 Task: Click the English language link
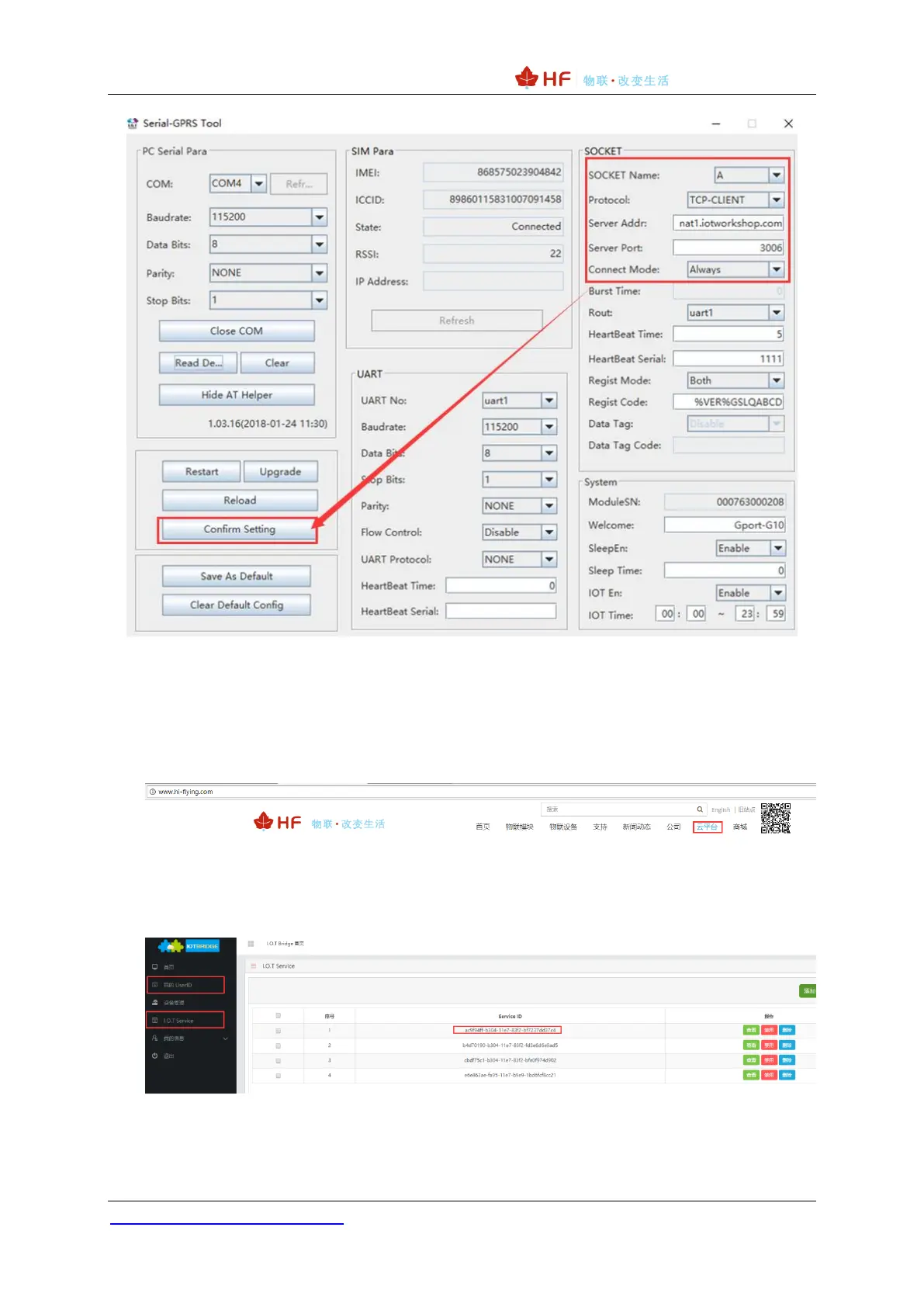tap(721, 810)
